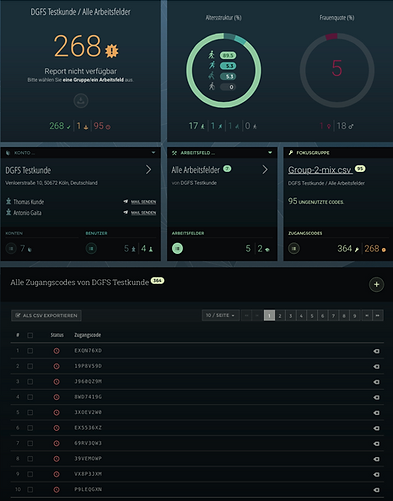Viewport: 393px width, 501px height.
Task: Click Als CSV exportieren button
Action: click(46, 315)
